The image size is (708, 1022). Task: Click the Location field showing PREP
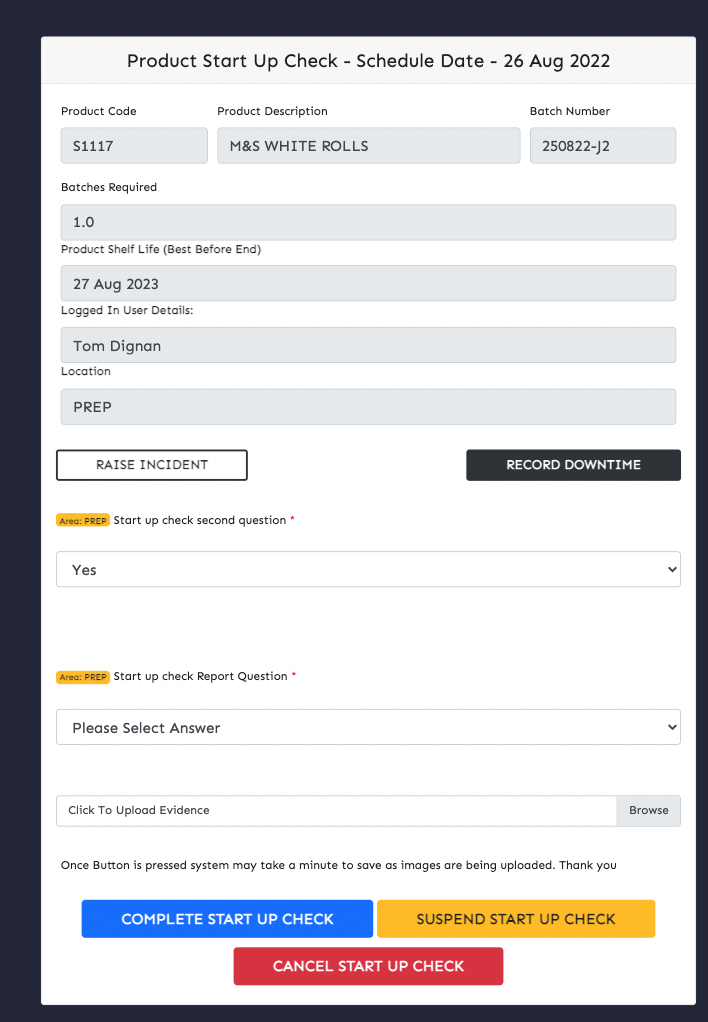coord(368,407)
